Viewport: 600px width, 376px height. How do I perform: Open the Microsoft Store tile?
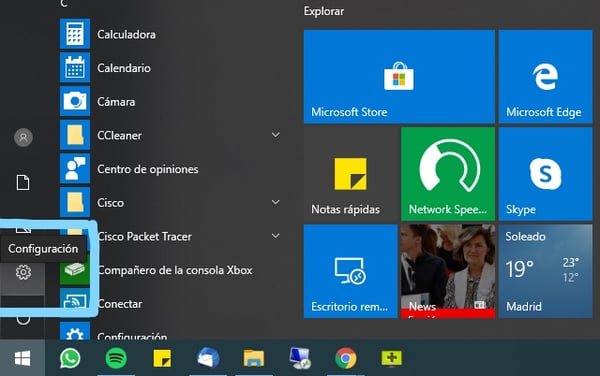tap(399, 77)
